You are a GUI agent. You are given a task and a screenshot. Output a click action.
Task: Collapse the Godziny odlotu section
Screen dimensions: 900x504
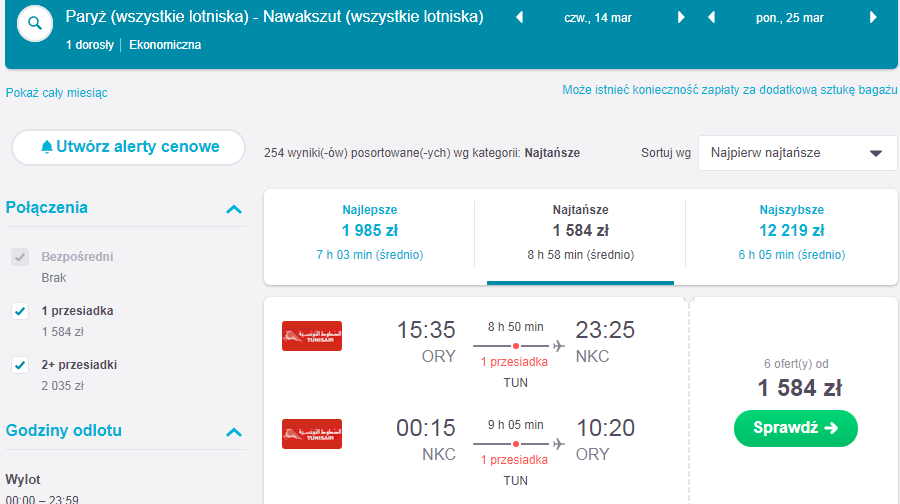tap(234, 432)
